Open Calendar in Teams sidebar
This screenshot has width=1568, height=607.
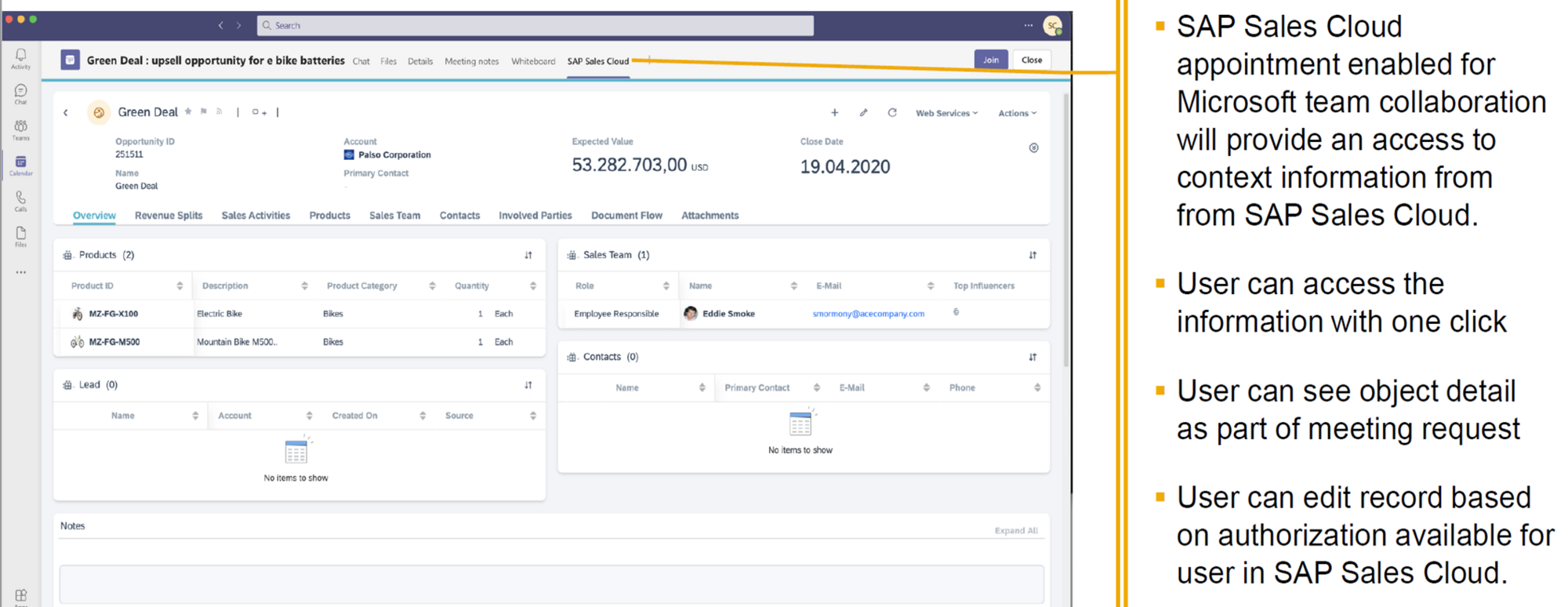(x=21, y=165)
